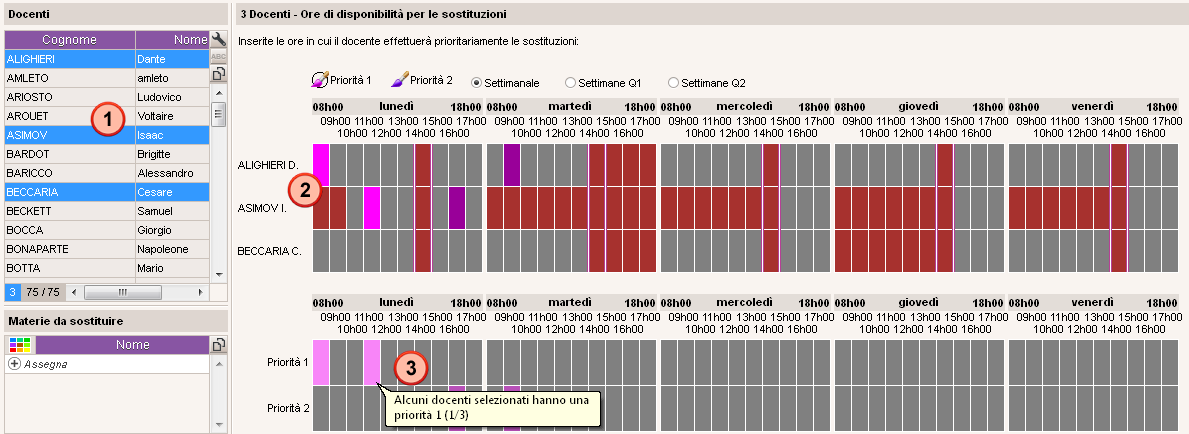Click the colored grid icon in Materie table header
Image resolution: width=1189 pixels, height=434 pixels.
[x=20, y=345]
